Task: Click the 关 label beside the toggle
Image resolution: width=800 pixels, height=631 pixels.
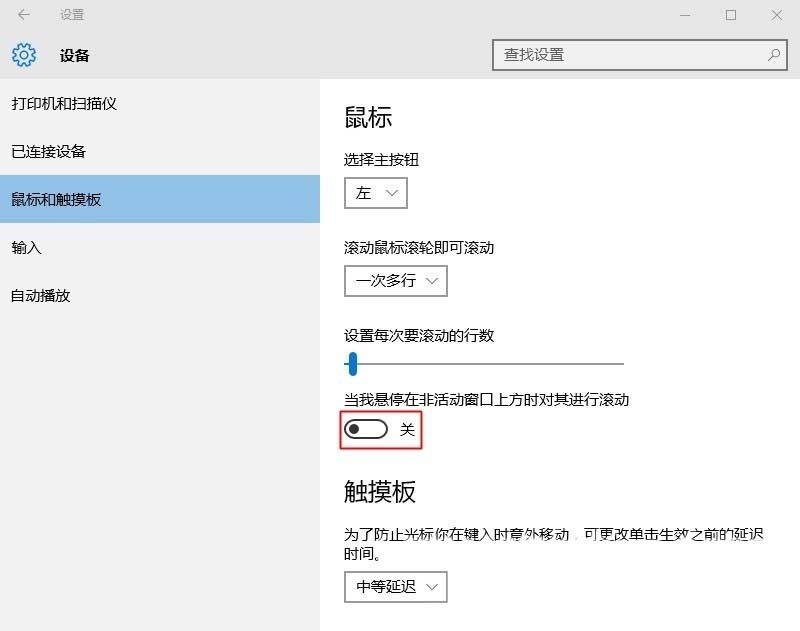Action: pyautogui.click(x=407, y=429)
